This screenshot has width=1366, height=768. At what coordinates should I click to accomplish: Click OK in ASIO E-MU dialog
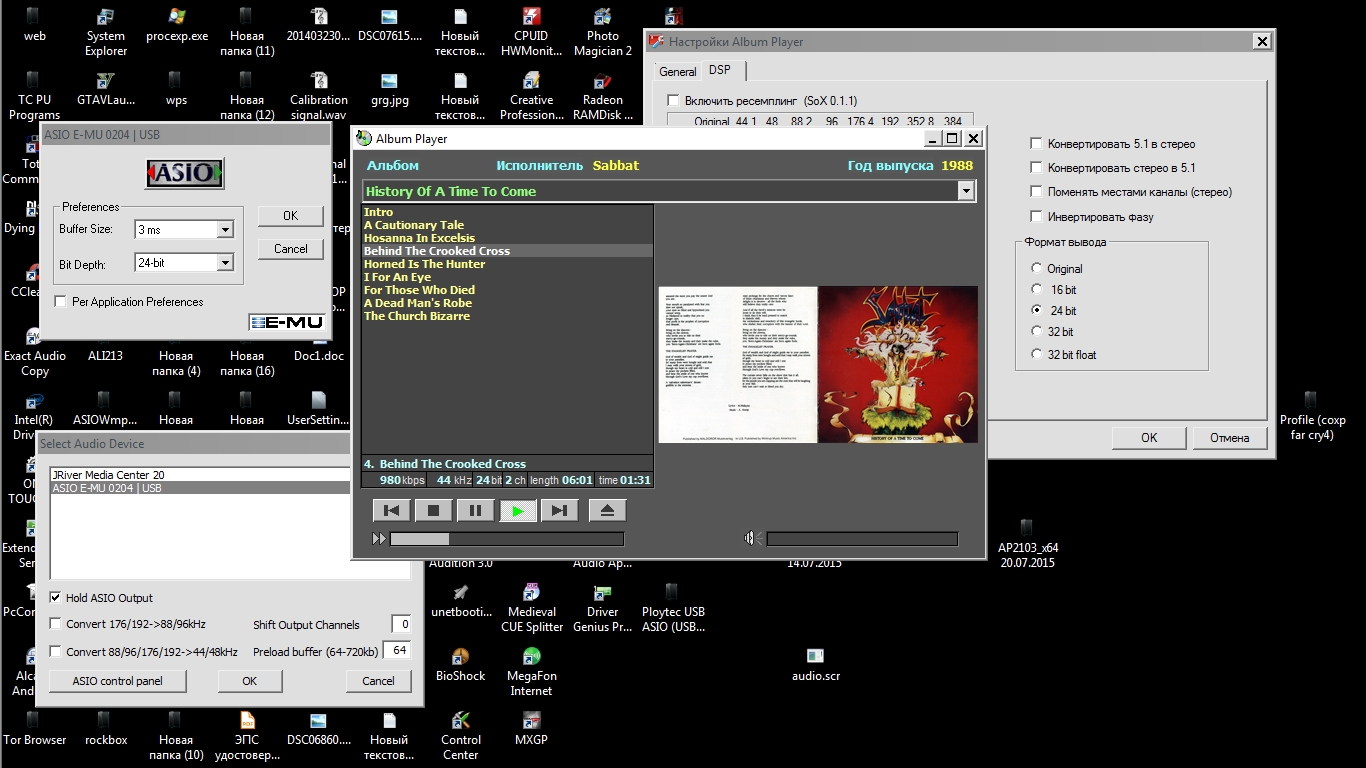[x=290, y=216]
